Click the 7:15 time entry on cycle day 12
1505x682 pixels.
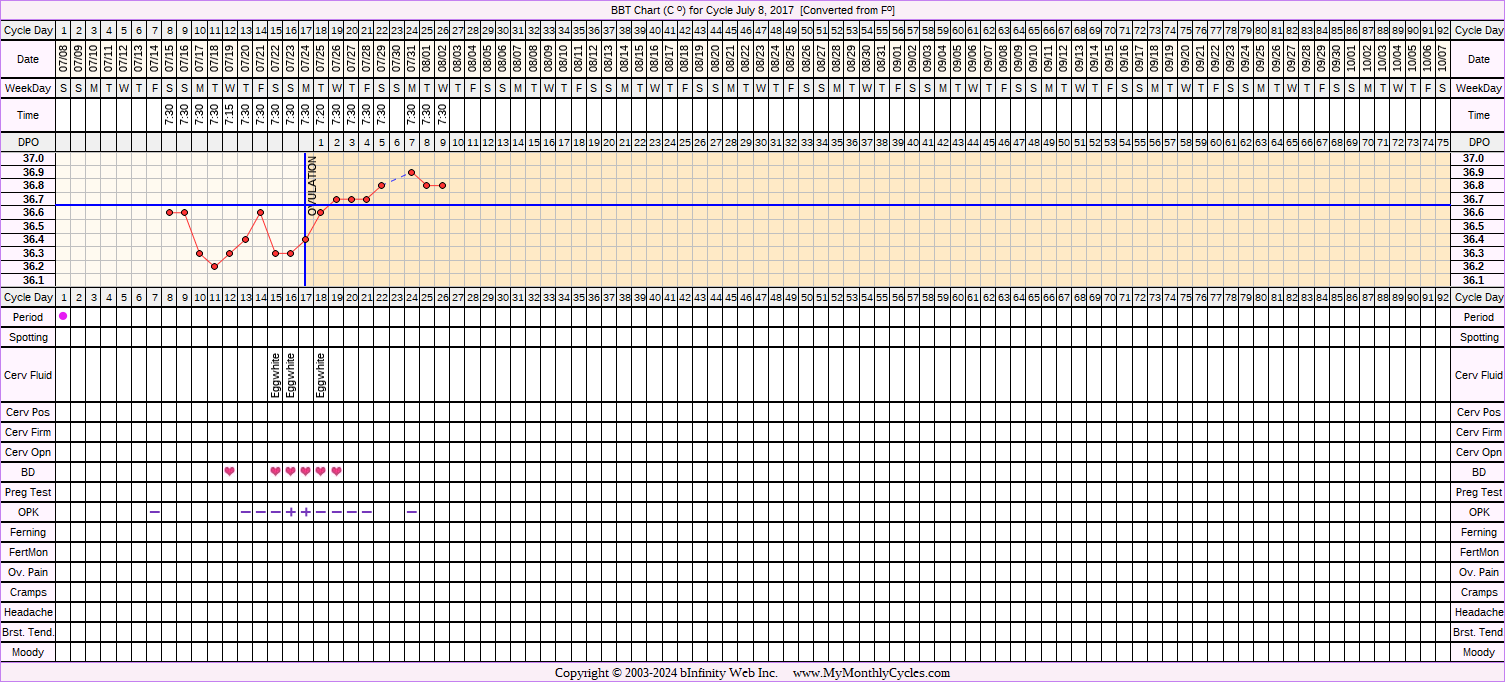[230, 115]
